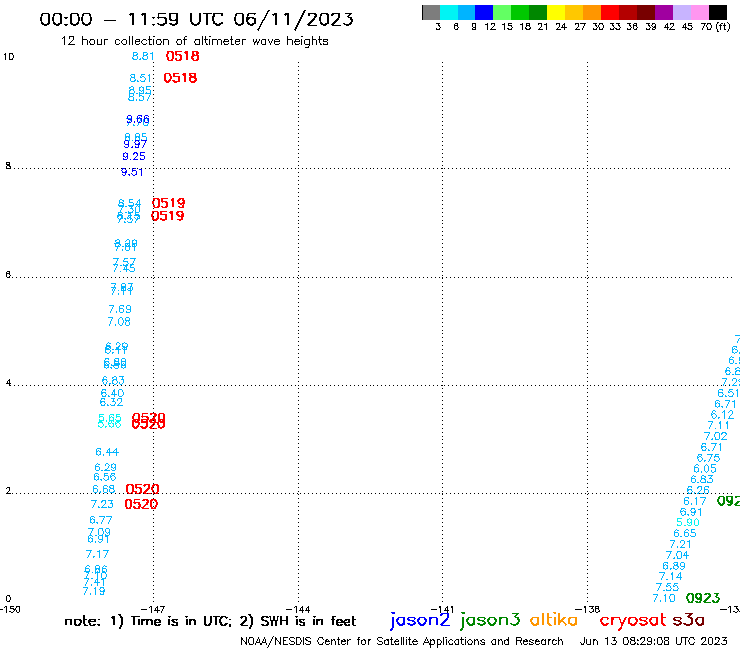Select the orange 30 ft legend swatch
The image size is (740, 650).
[592, 12]
